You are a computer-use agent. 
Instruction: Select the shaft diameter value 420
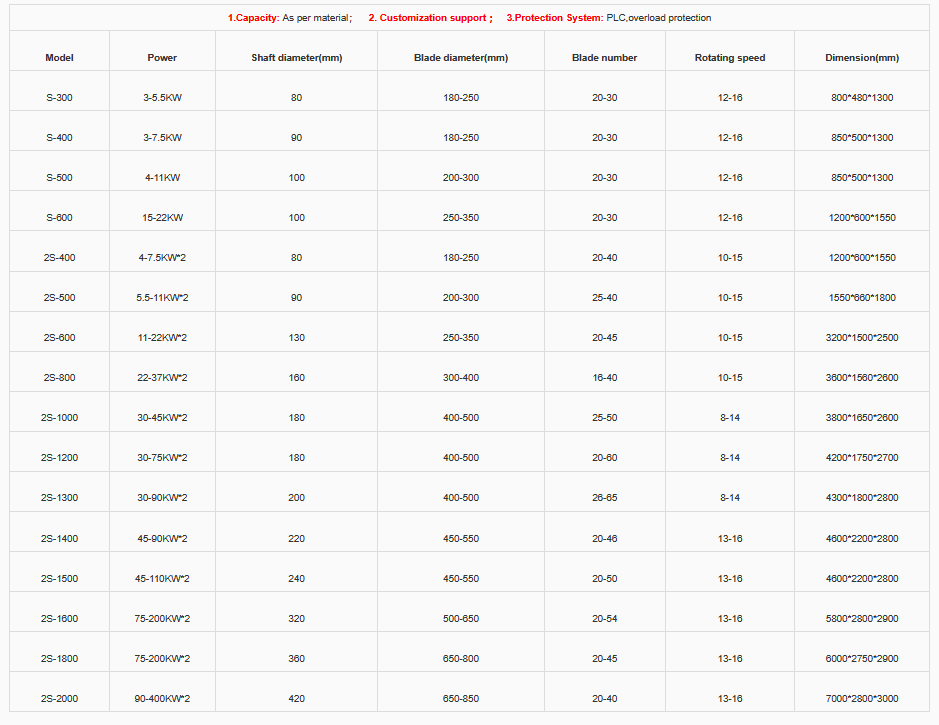pos(296,698)
